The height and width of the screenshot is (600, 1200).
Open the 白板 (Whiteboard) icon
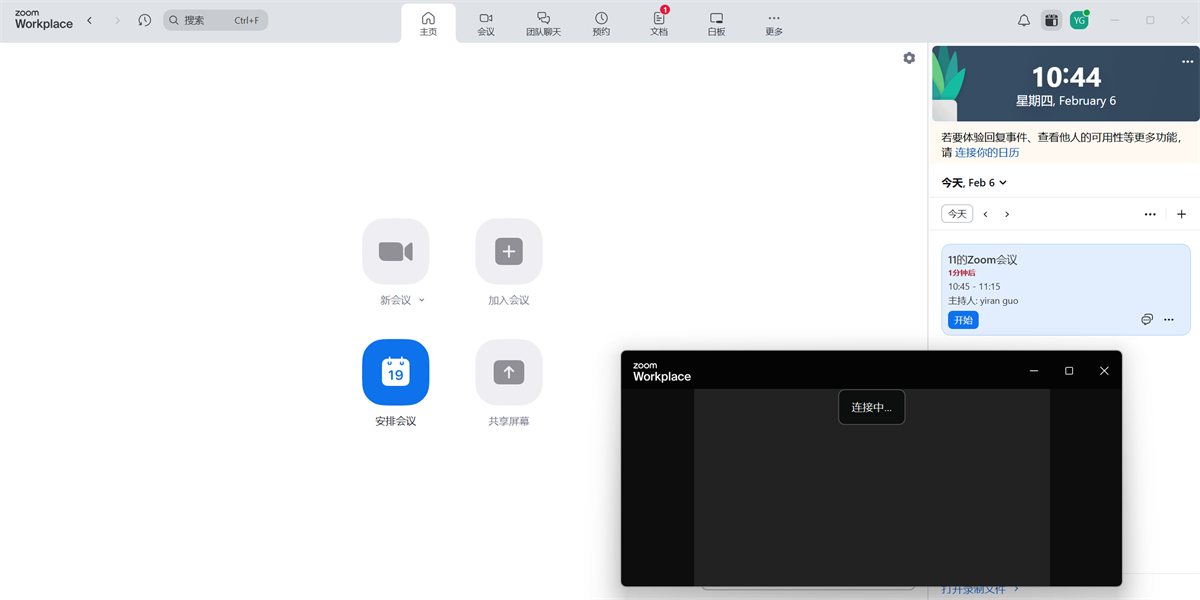(715, 22)
